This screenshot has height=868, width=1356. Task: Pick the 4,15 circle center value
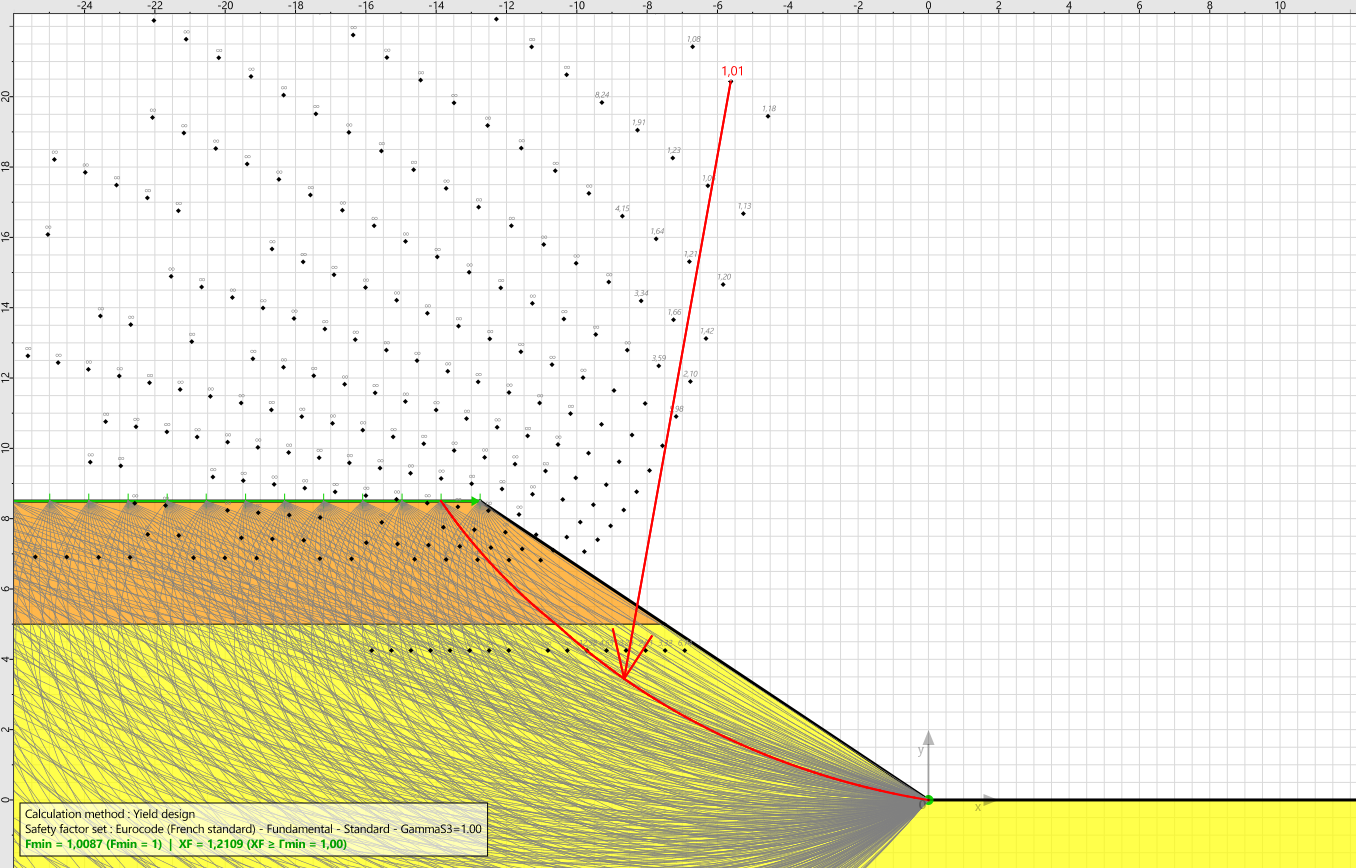tap(622, 208)
